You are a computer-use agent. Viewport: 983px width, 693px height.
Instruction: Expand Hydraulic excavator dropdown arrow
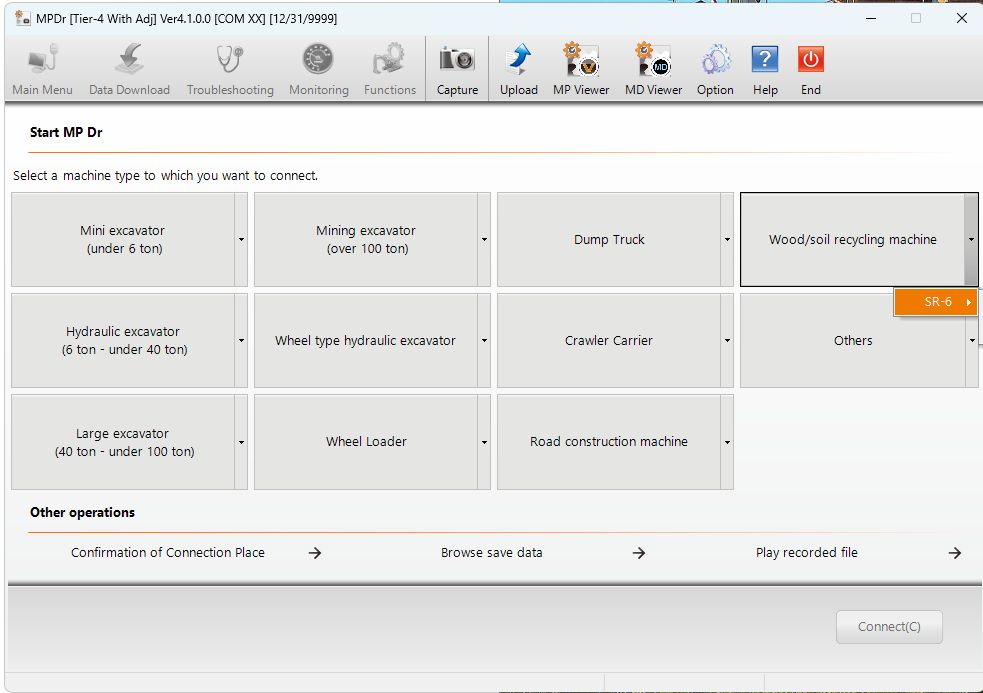click(x=241, y=341)
